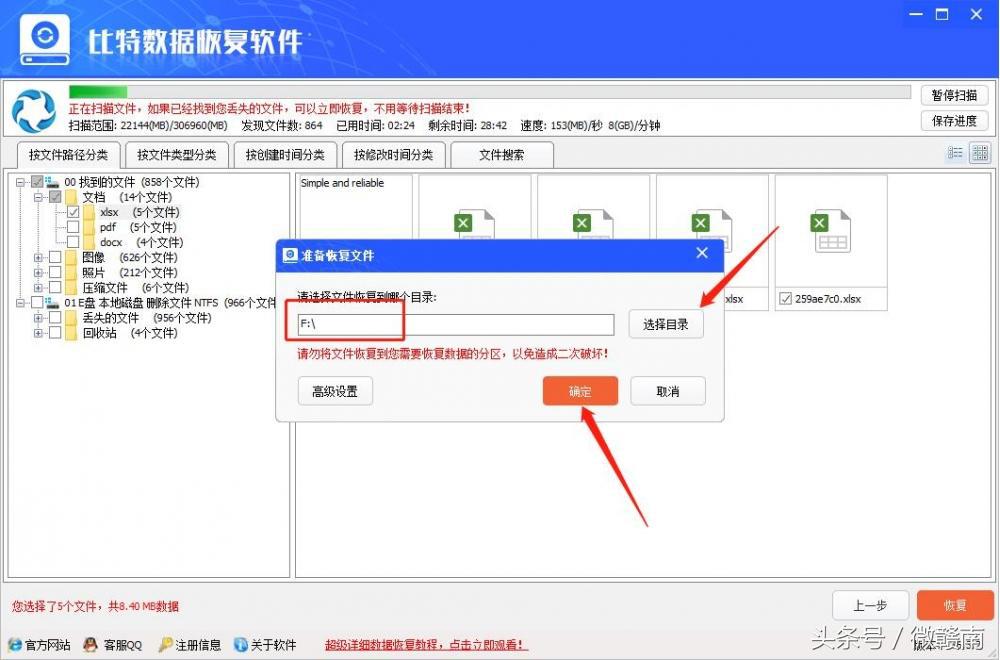Click the spinning scan status icon
The height and width of the screenshot is (660, 1000).
tap(34, 111)
